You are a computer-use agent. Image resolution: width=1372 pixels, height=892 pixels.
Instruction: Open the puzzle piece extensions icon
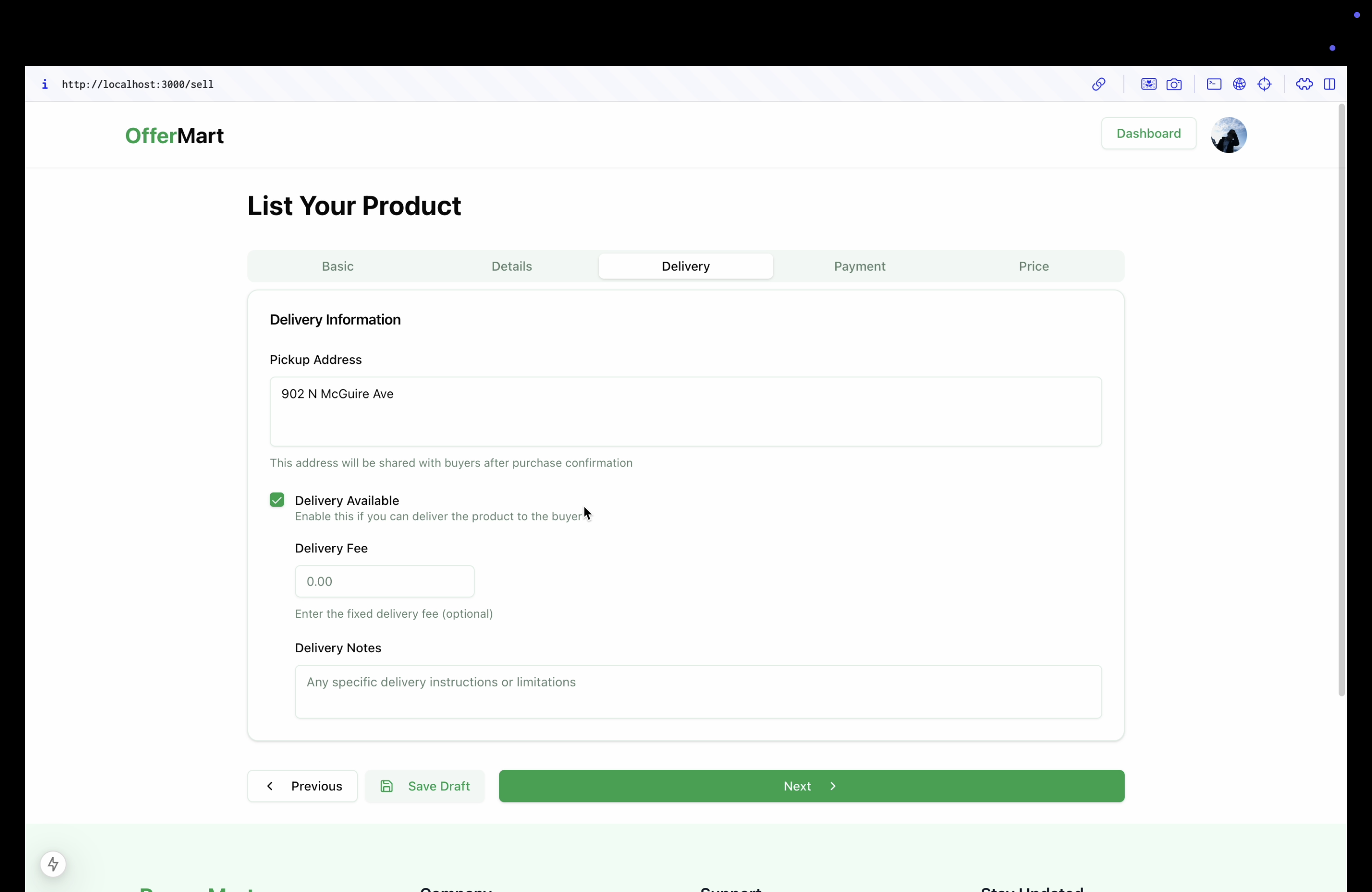click(x=1304, y=84)
